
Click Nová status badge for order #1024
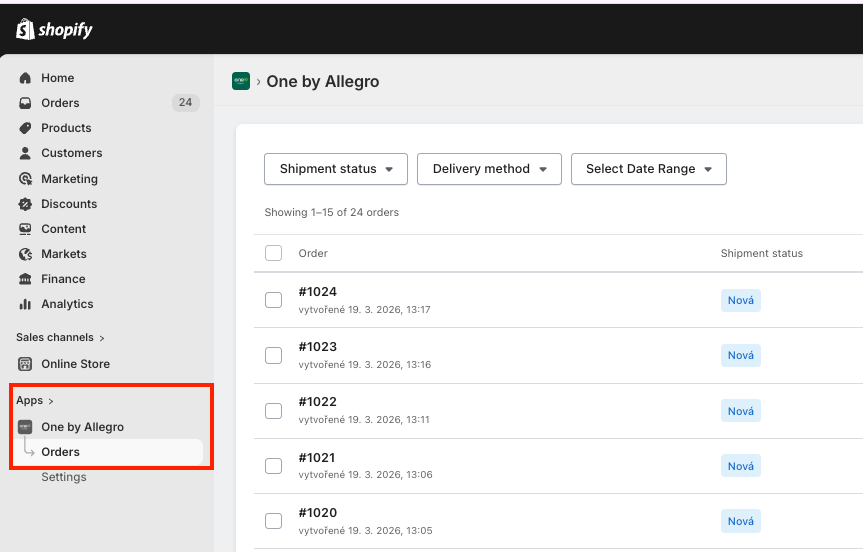[x=741, y=300]
